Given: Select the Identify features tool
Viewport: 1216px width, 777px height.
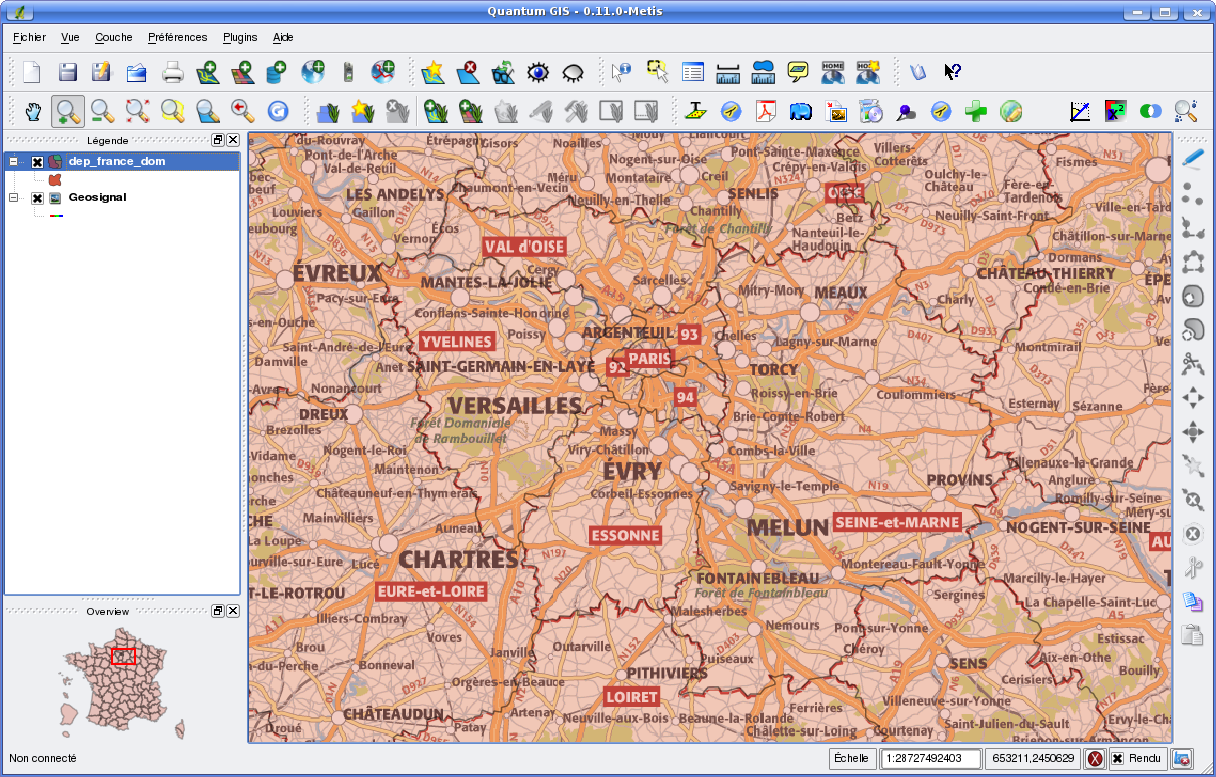Looking at the screenshot, I should click(621, 72).
